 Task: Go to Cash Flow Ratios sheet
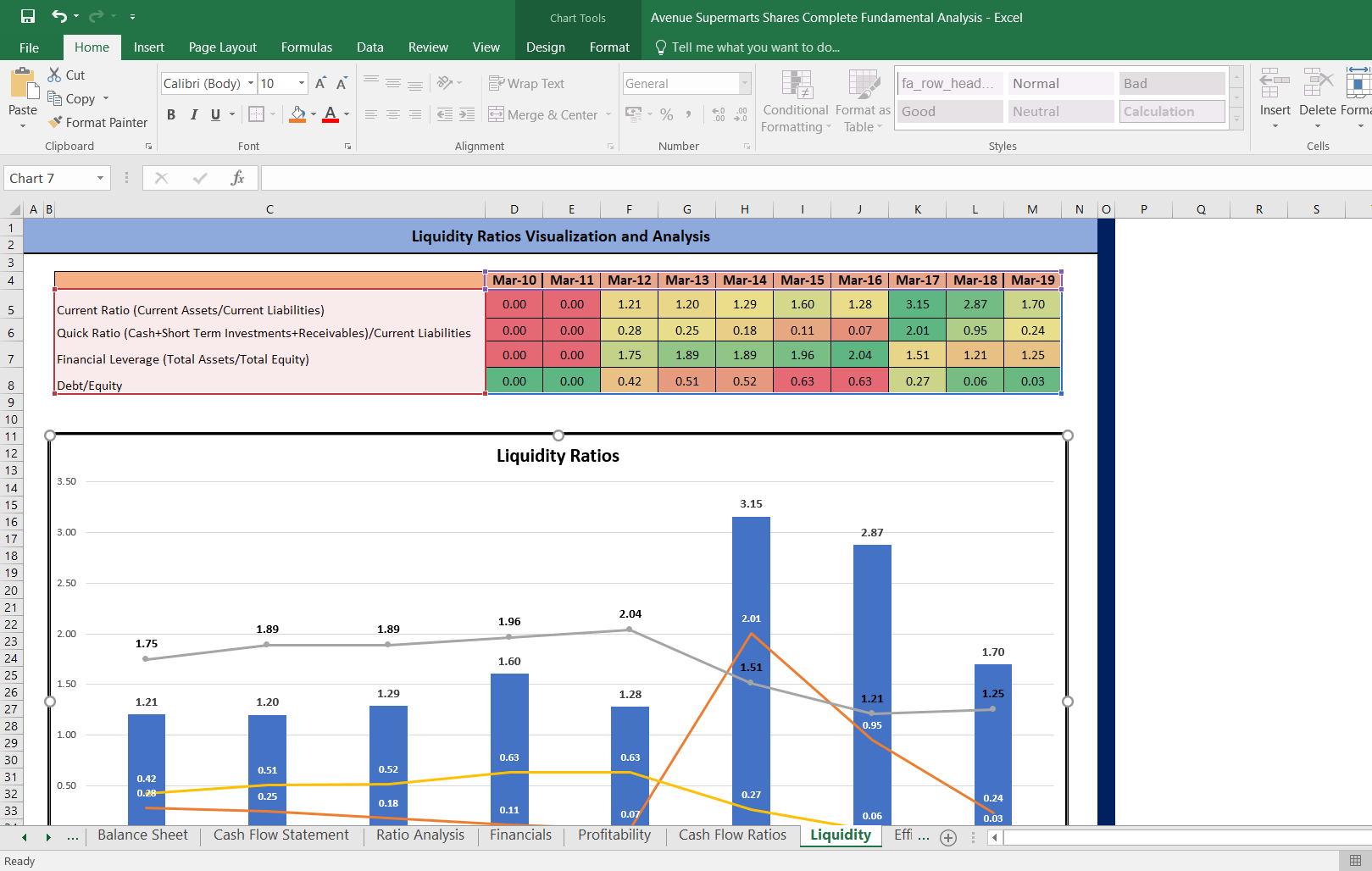click(733, 835)
